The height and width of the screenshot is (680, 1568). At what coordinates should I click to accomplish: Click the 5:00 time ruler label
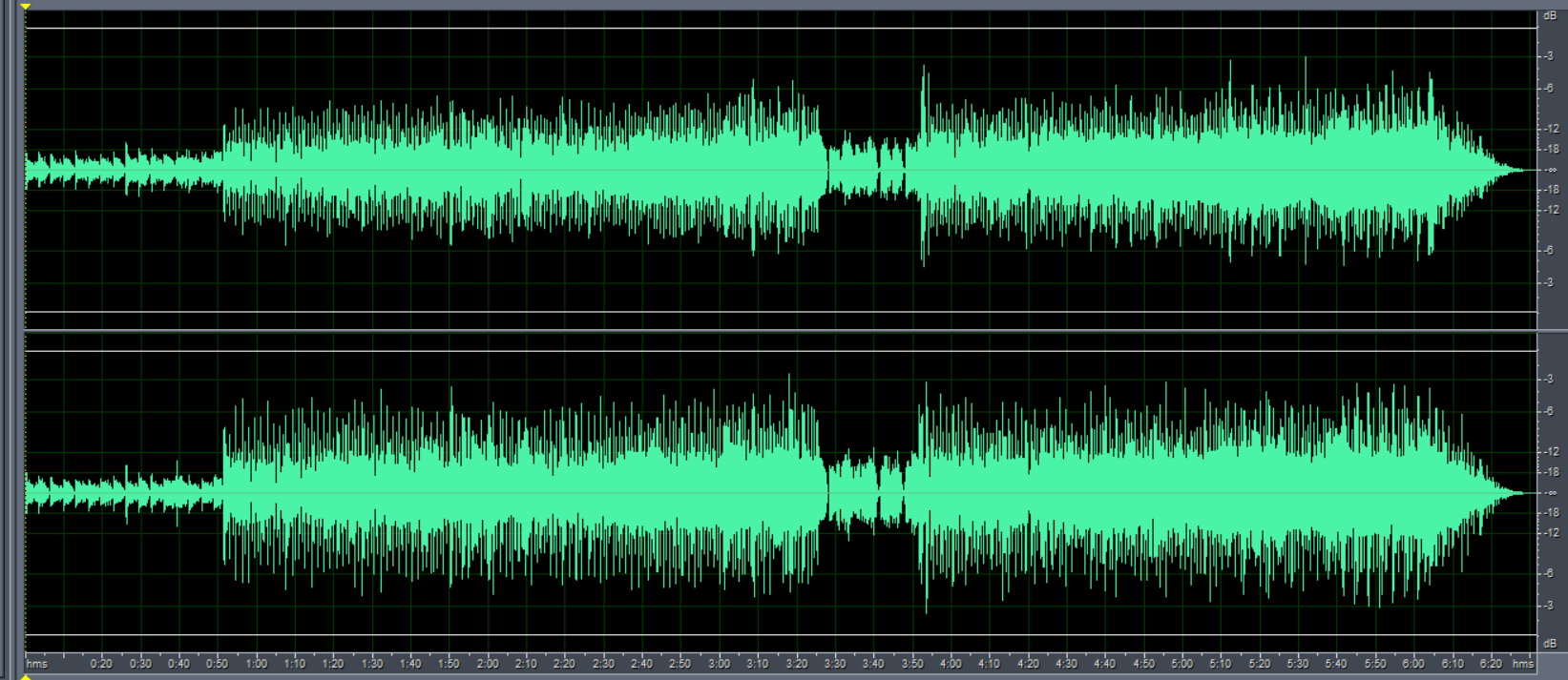pos(1182,664)
